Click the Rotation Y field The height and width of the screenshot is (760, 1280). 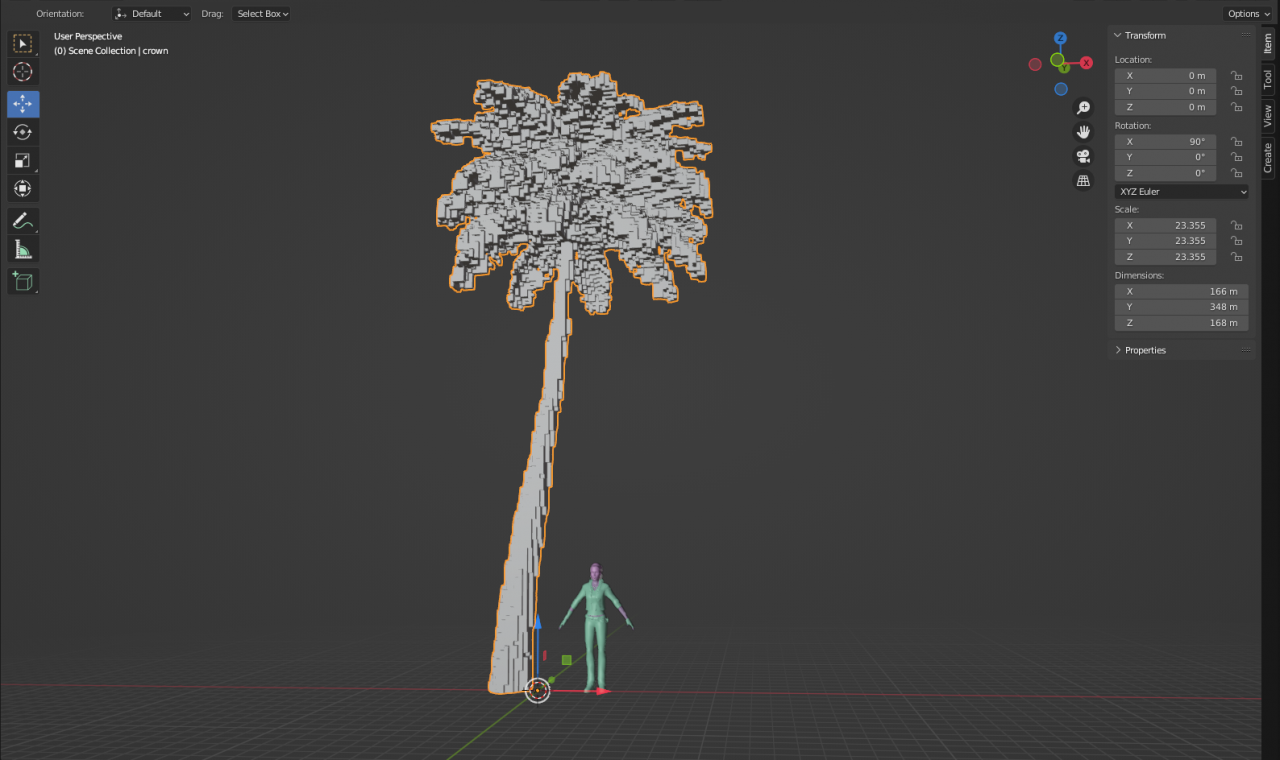coord(1166,157)
